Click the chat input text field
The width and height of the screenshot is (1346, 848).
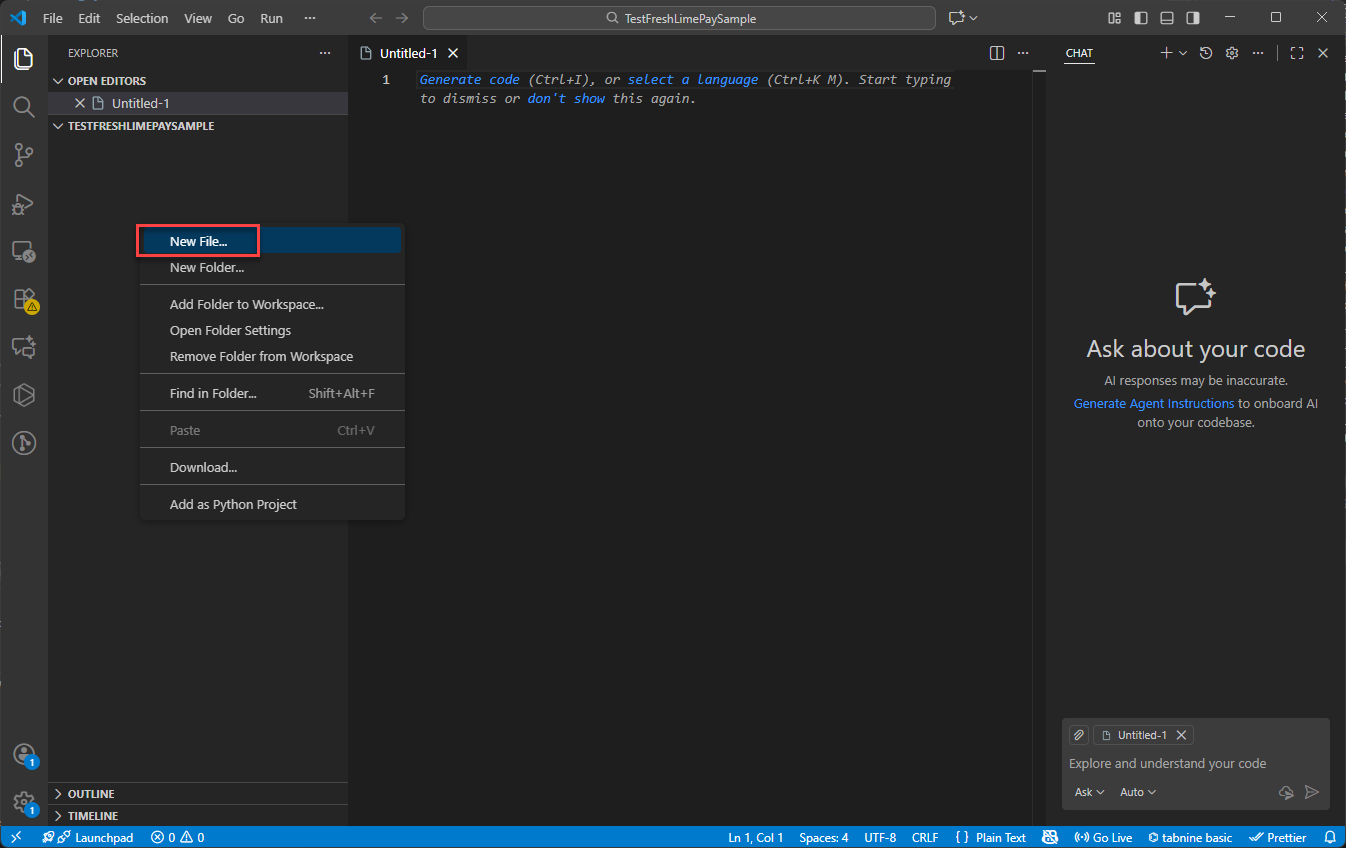pos(1190,764)
